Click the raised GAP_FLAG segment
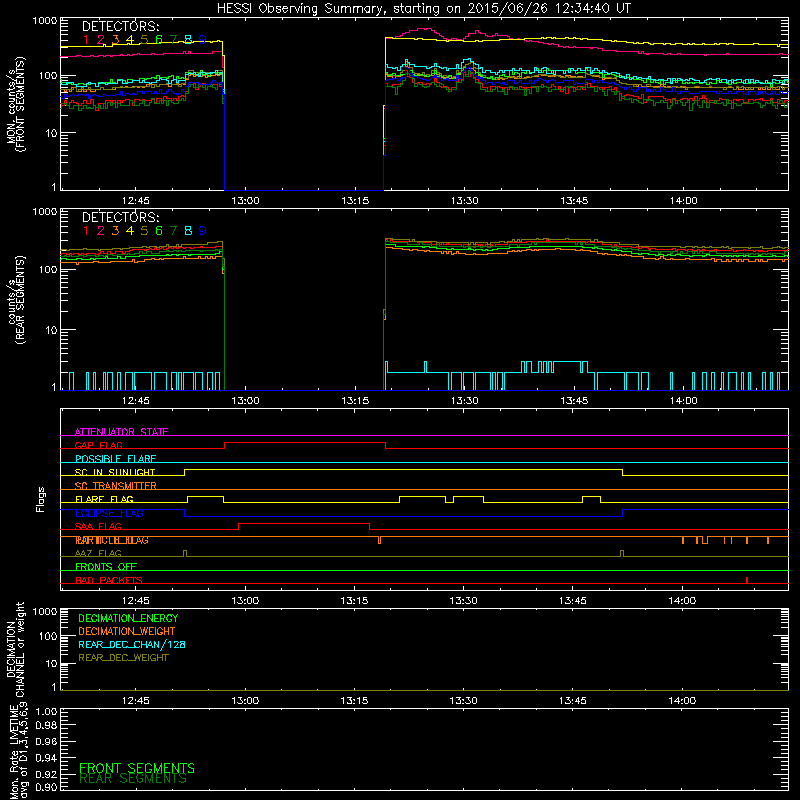 click(305, 443)
